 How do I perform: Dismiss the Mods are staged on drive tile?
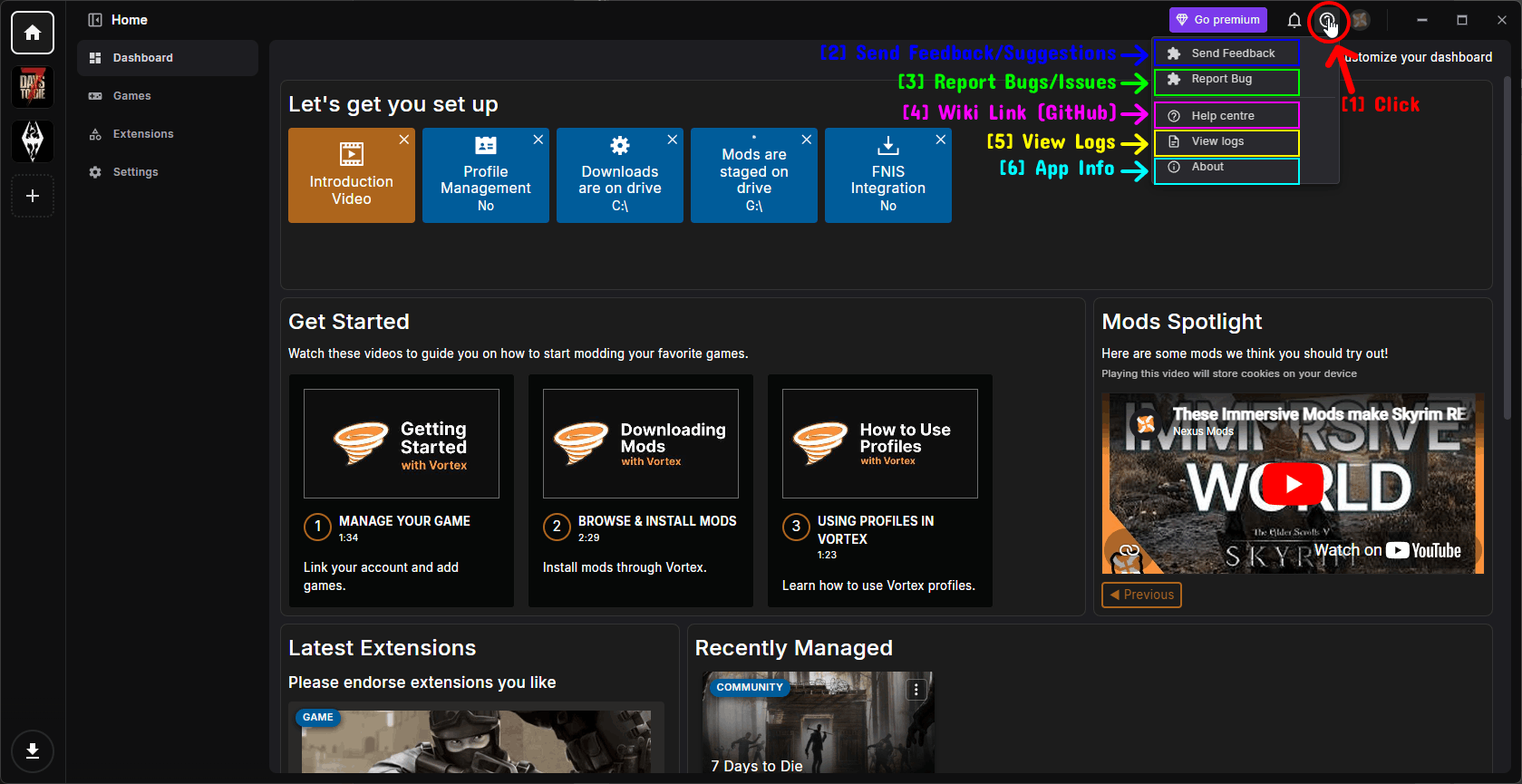[807, 140]
